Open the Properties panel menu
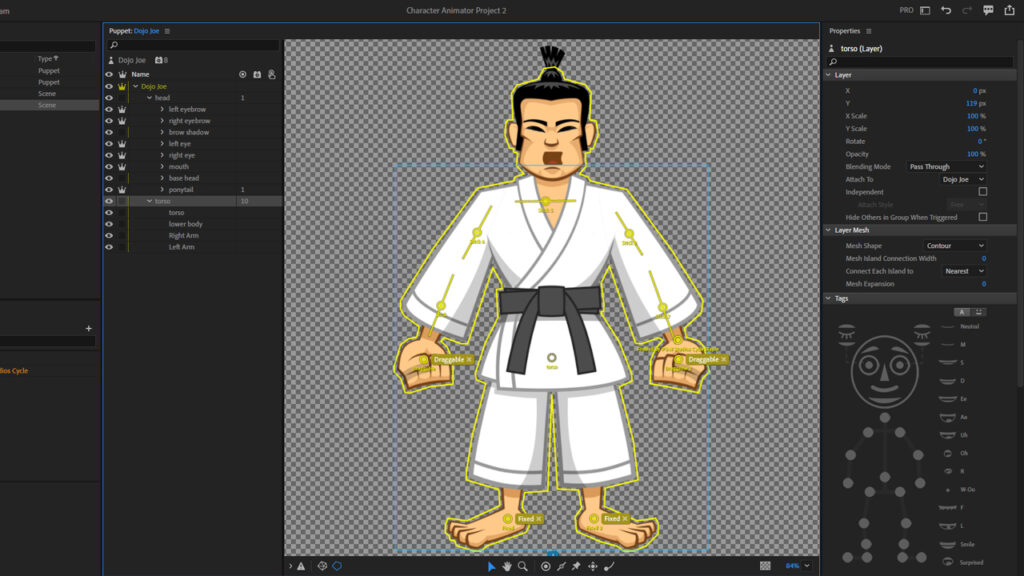This screenshot has height=576, width=1024. click(868, 31)
